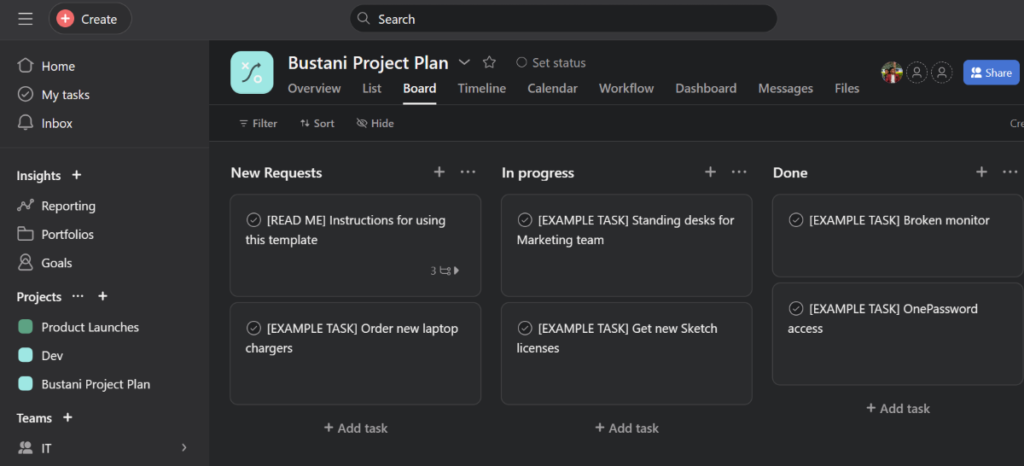Add a section with Insights plus icon
Image resolution: width=1024 pixels, height=466 pixels.
coord(77,175)
